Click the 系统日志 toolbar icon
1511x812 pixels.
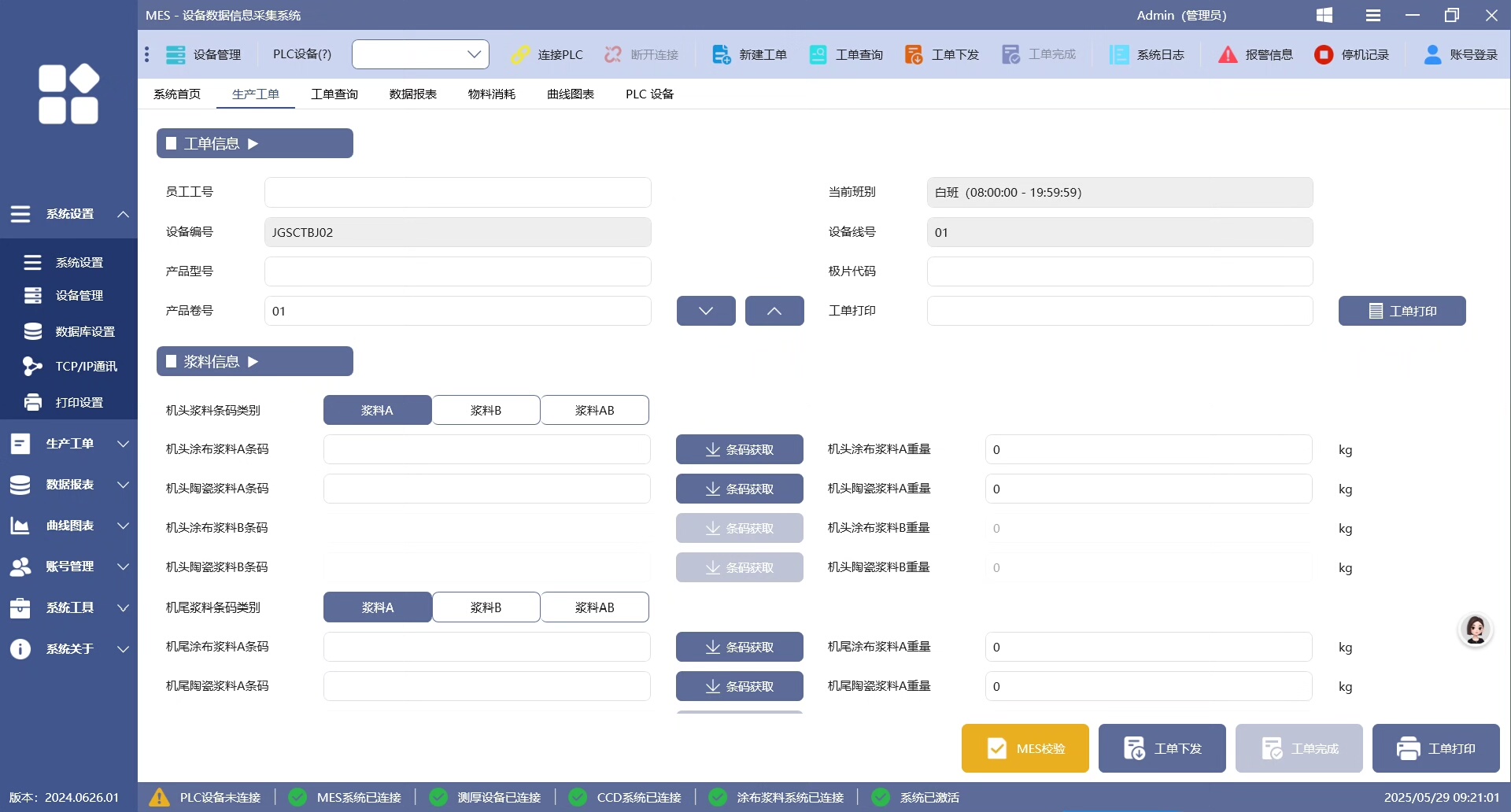1119,54
